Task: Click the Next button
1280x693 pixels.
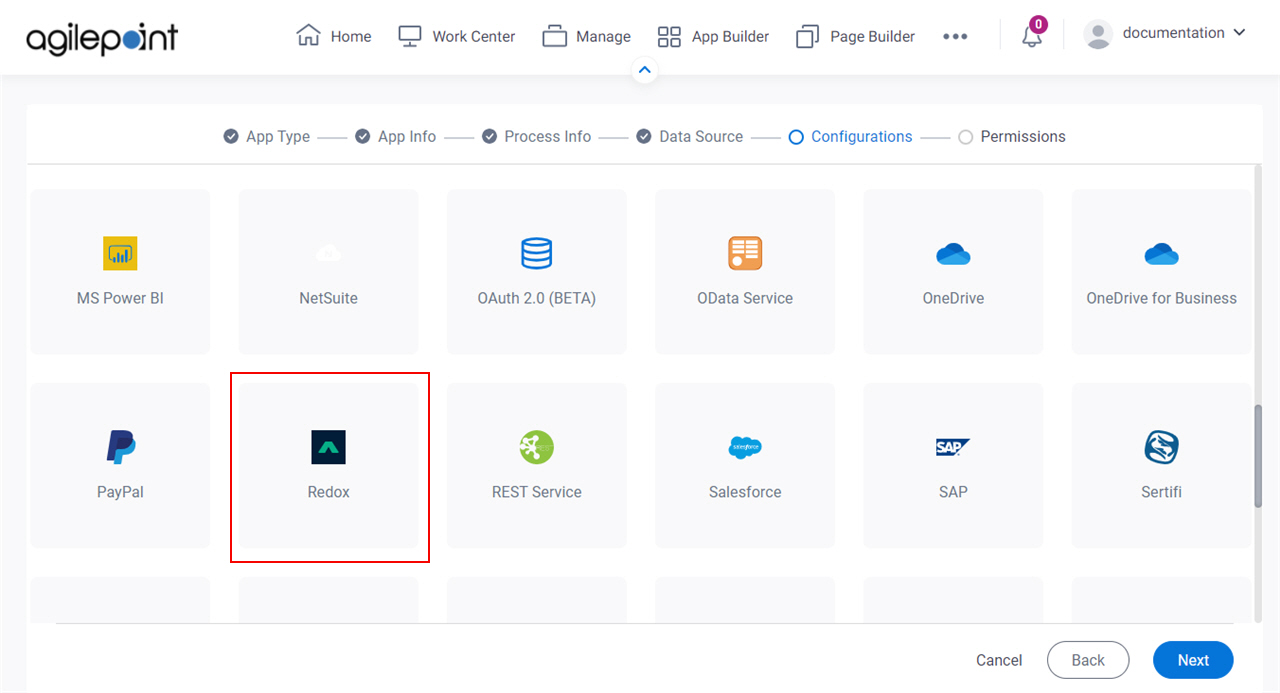Action: click(x=1193, y=660)
